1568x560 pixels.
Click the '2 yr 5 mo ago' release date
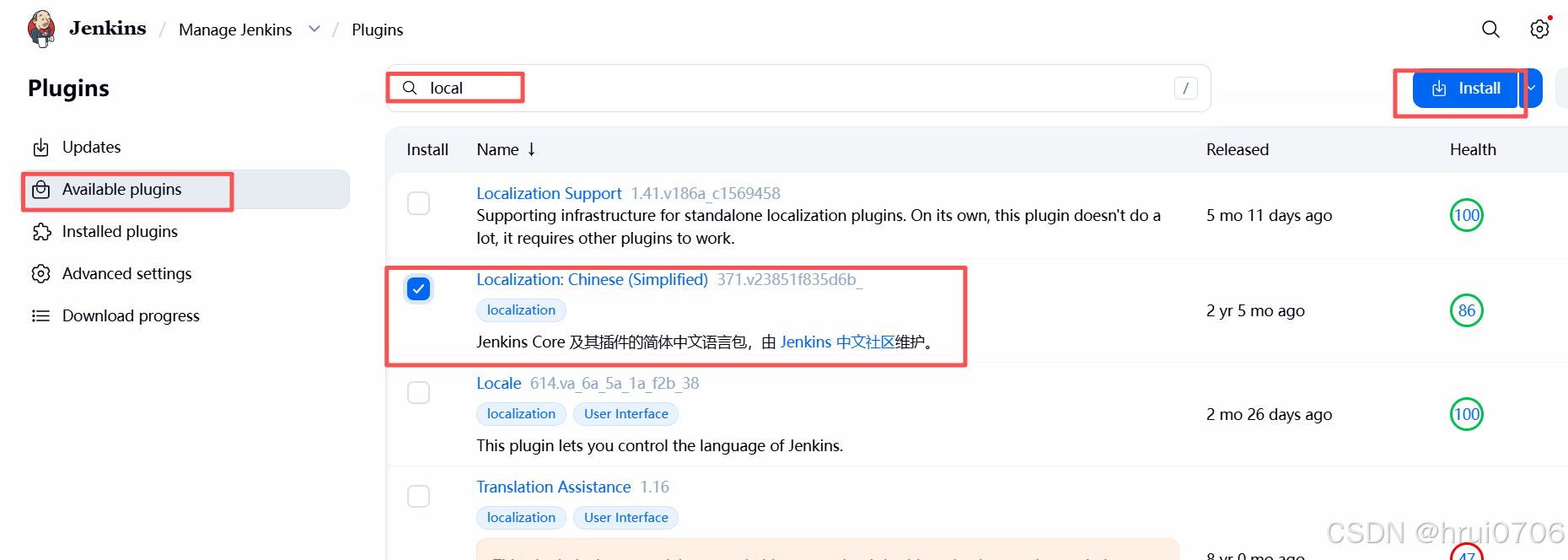[x=1255, y=310]
